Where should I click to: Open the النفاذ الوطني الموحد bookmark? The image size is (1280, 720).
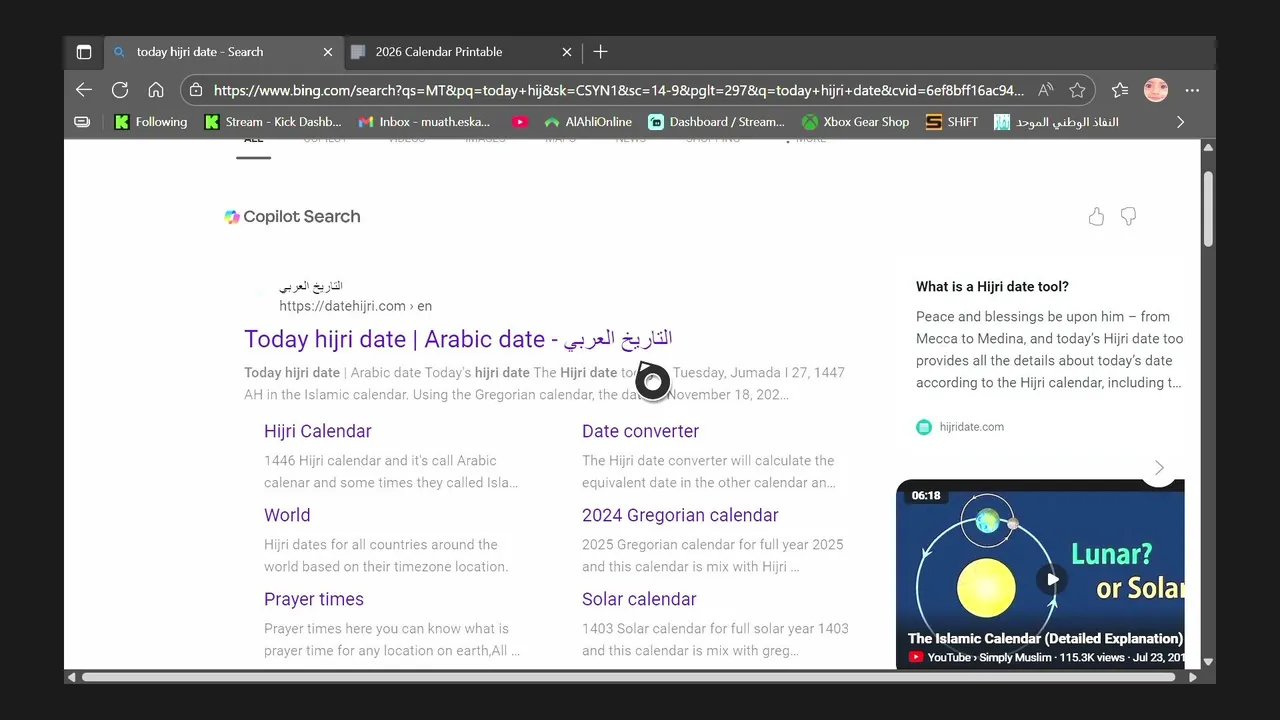(1056, 122)
